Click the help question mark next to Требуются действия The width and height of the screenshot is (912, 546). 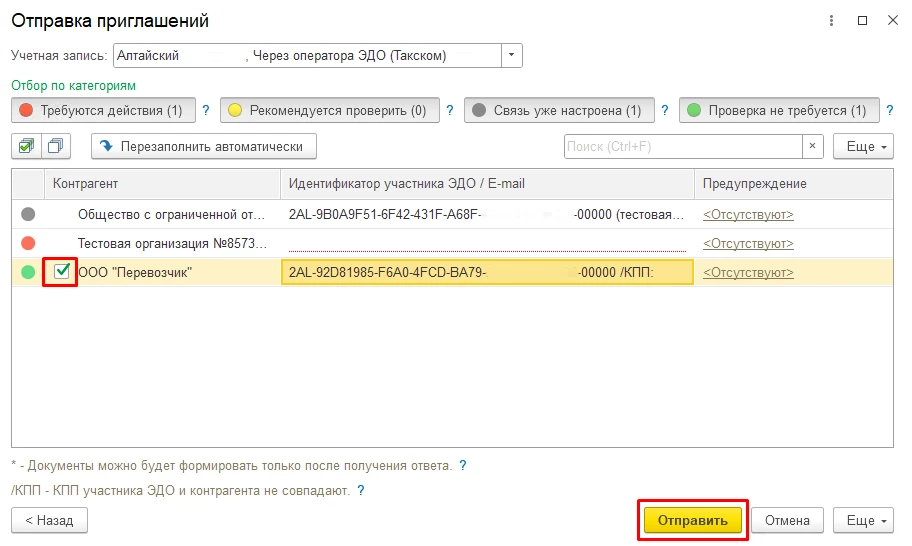click(205, 110)
